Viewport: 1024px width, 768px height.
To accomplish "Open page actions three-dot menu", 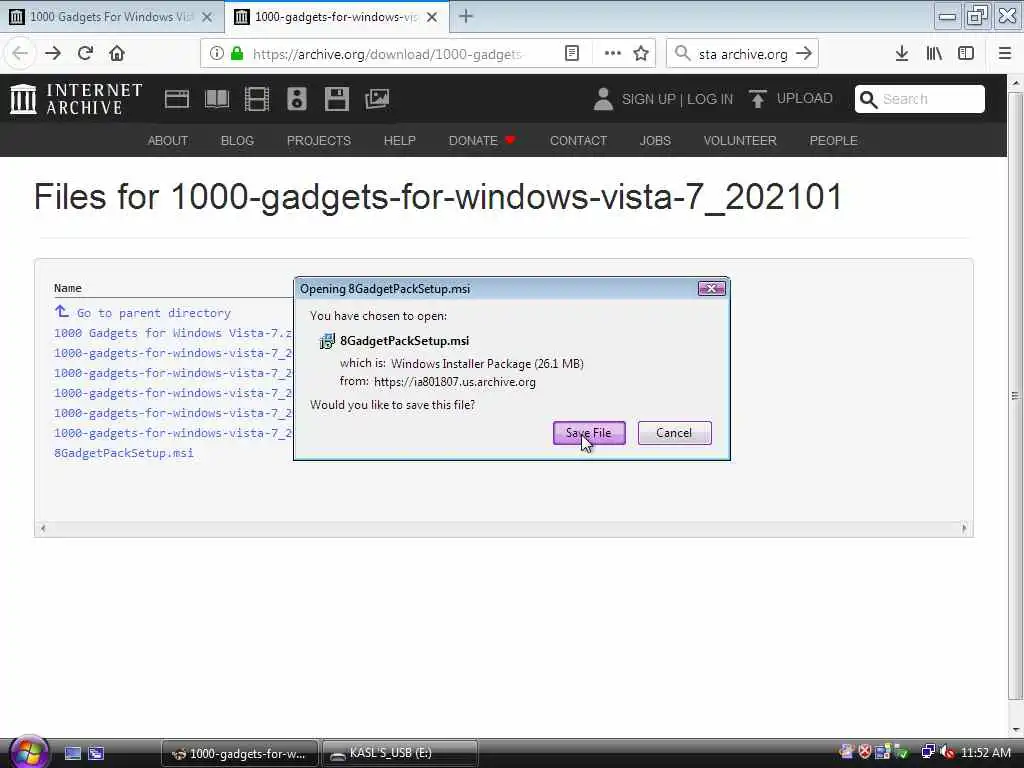I will [x=612, y=54].
